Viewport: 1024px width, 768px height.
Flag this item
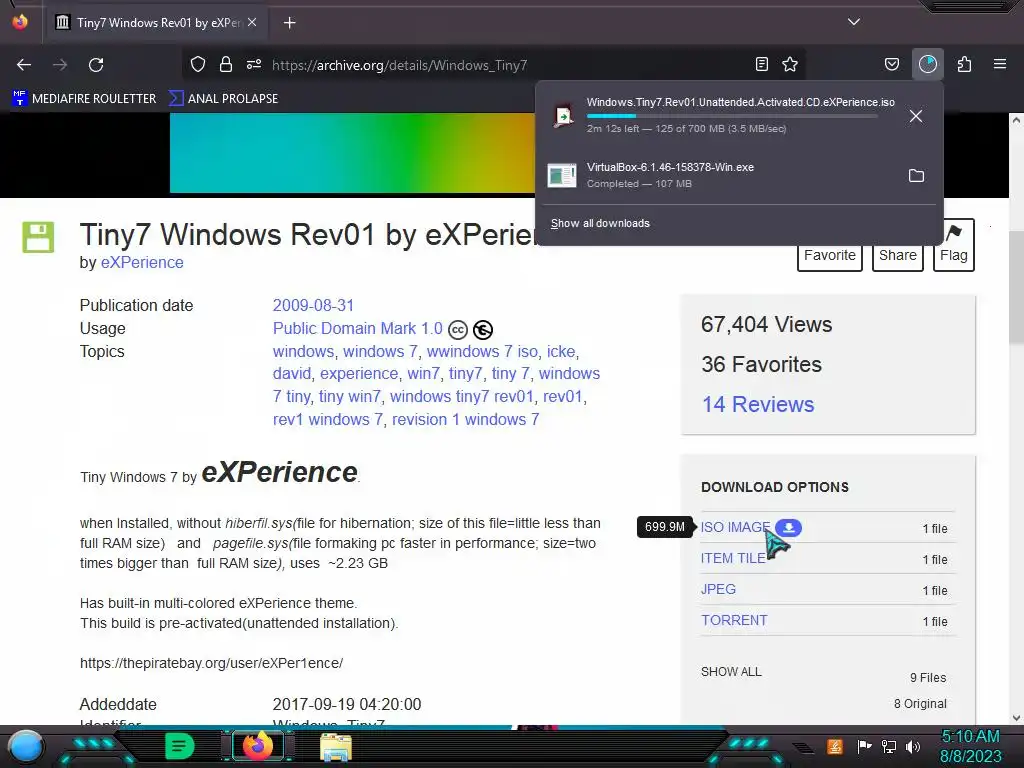953,245
